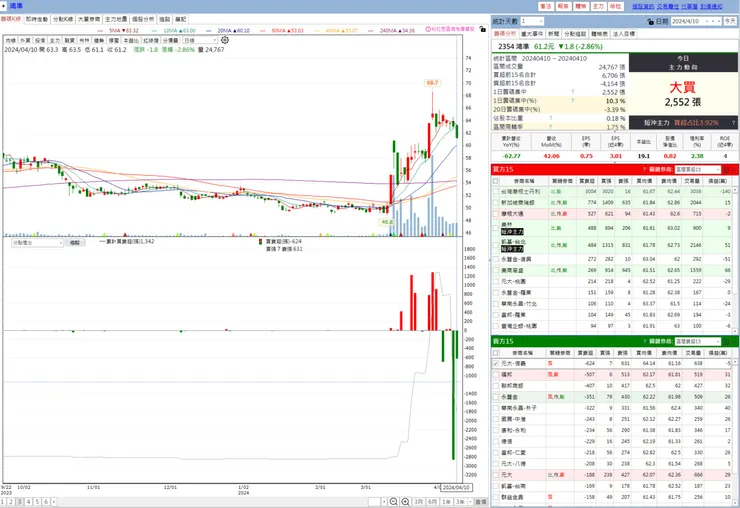Viewport: 740px width, 508px height.
Task: Open dropdown arrow next to 3年 range
Action: [469, 502]
